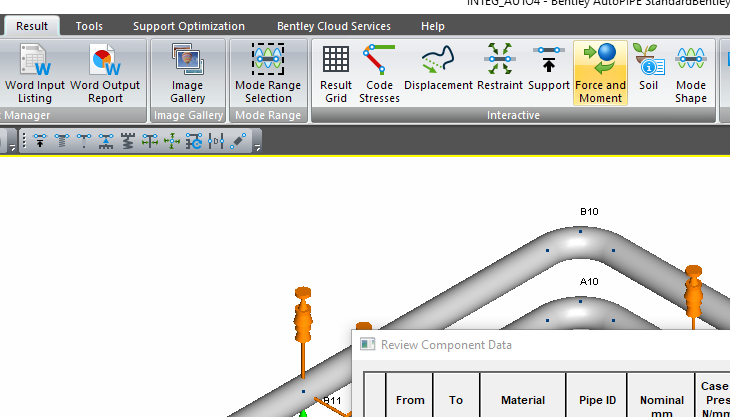The height and width of the screenshot is (417, 730).
Task: Open the Support Optimization tab
Action: click(189, 26)
